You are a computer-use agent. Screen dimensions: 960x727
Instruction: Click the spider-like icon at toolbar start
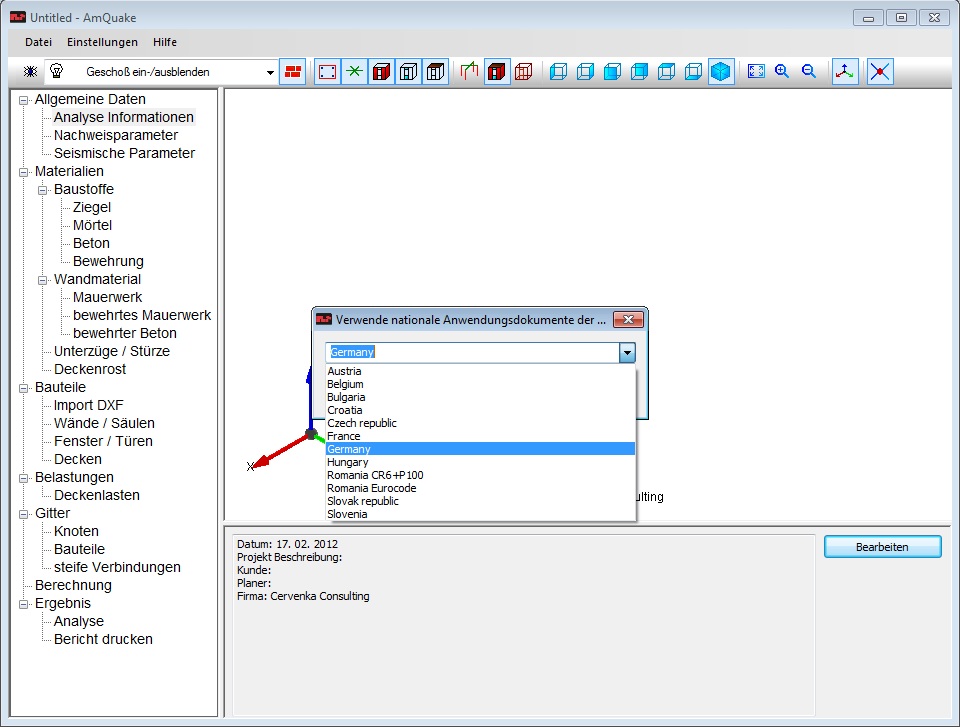coord(30,72)
